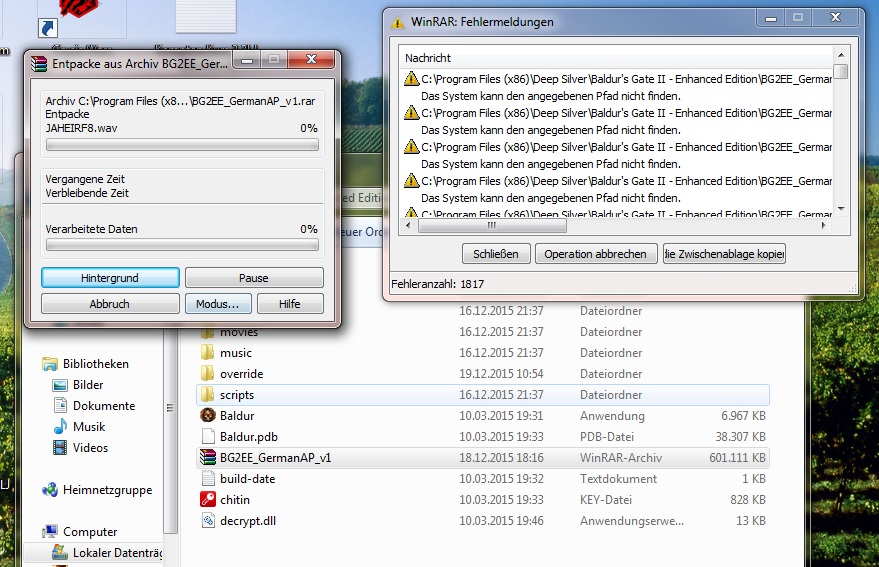This screenshot has width=879, height=567.
Task: Click the build-date text document icon
Action: (x=208, y=478)
